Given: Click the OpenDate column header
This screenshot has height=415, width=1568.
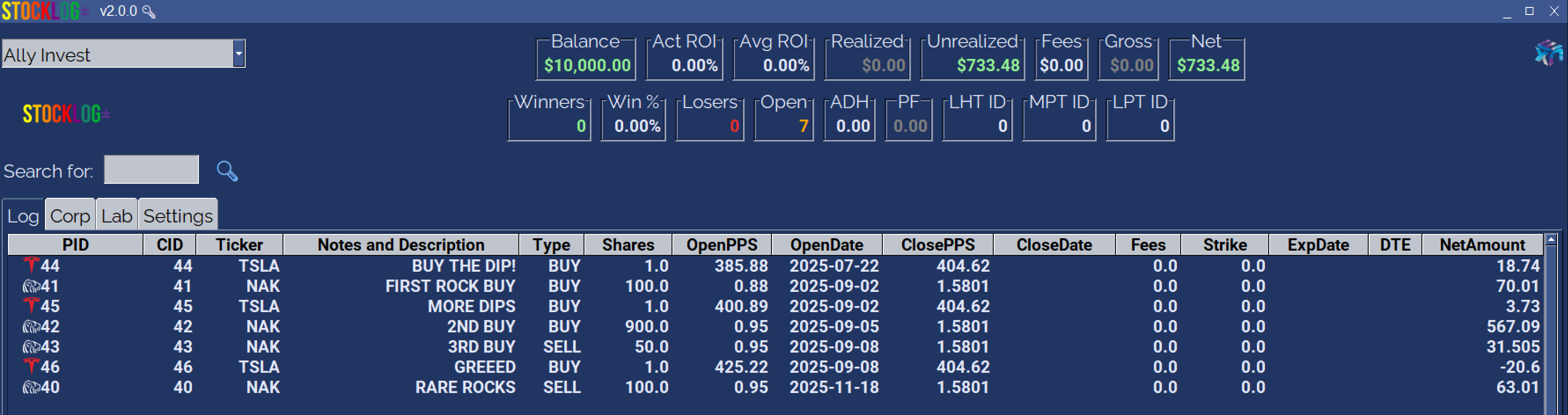Looking at the screenshot, I should coord(826,244).
